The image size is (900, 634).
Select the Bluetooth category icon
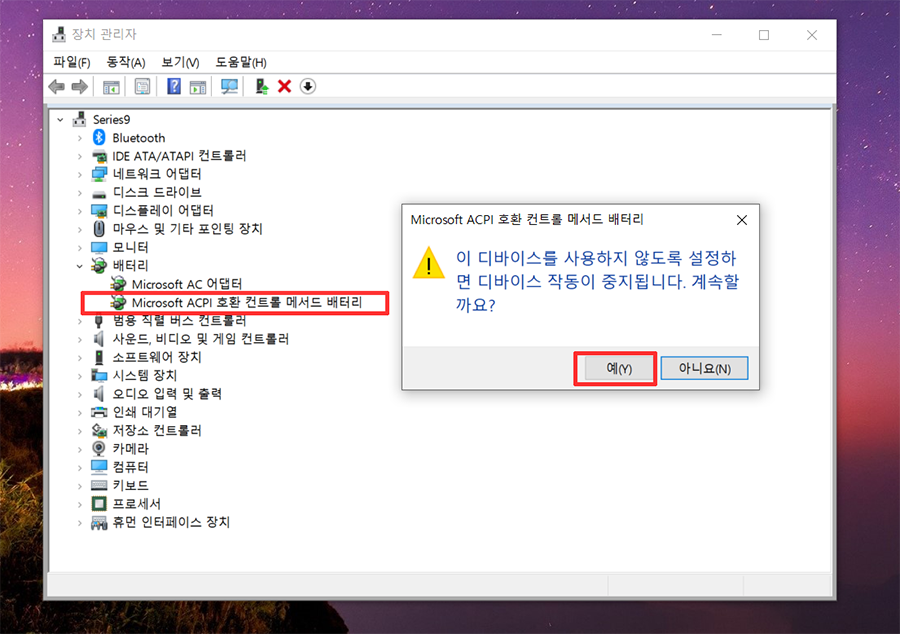[x=99, y=138]
